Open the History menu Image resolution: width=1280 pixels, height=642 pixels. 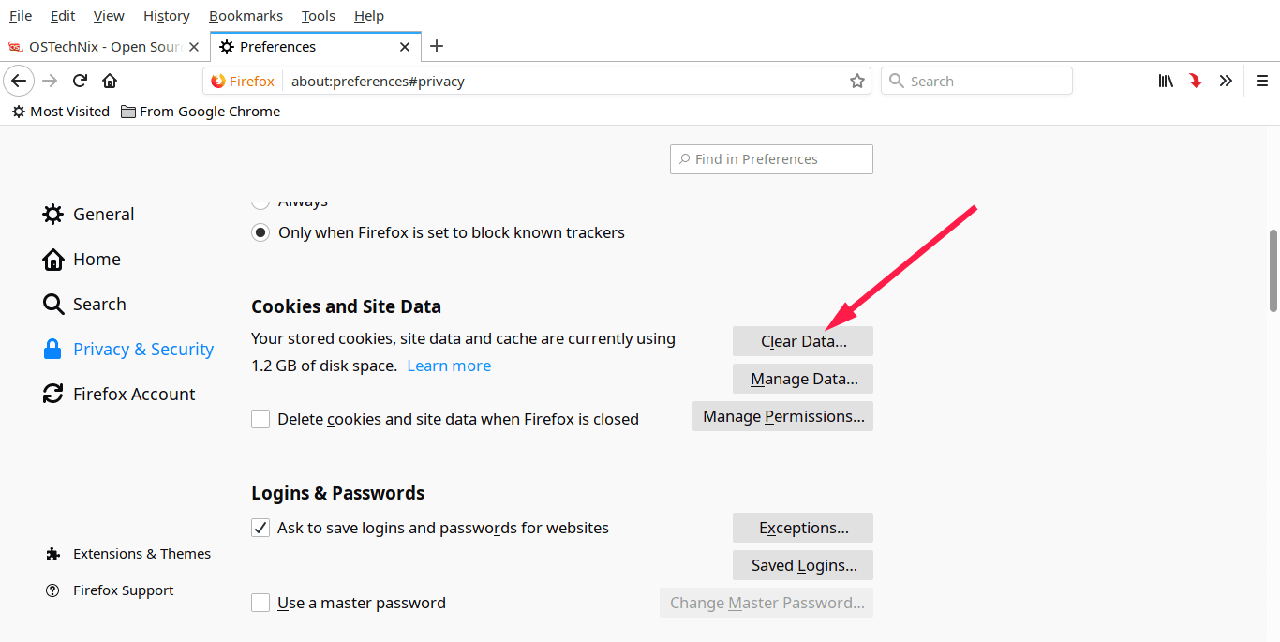coord(166,16)
